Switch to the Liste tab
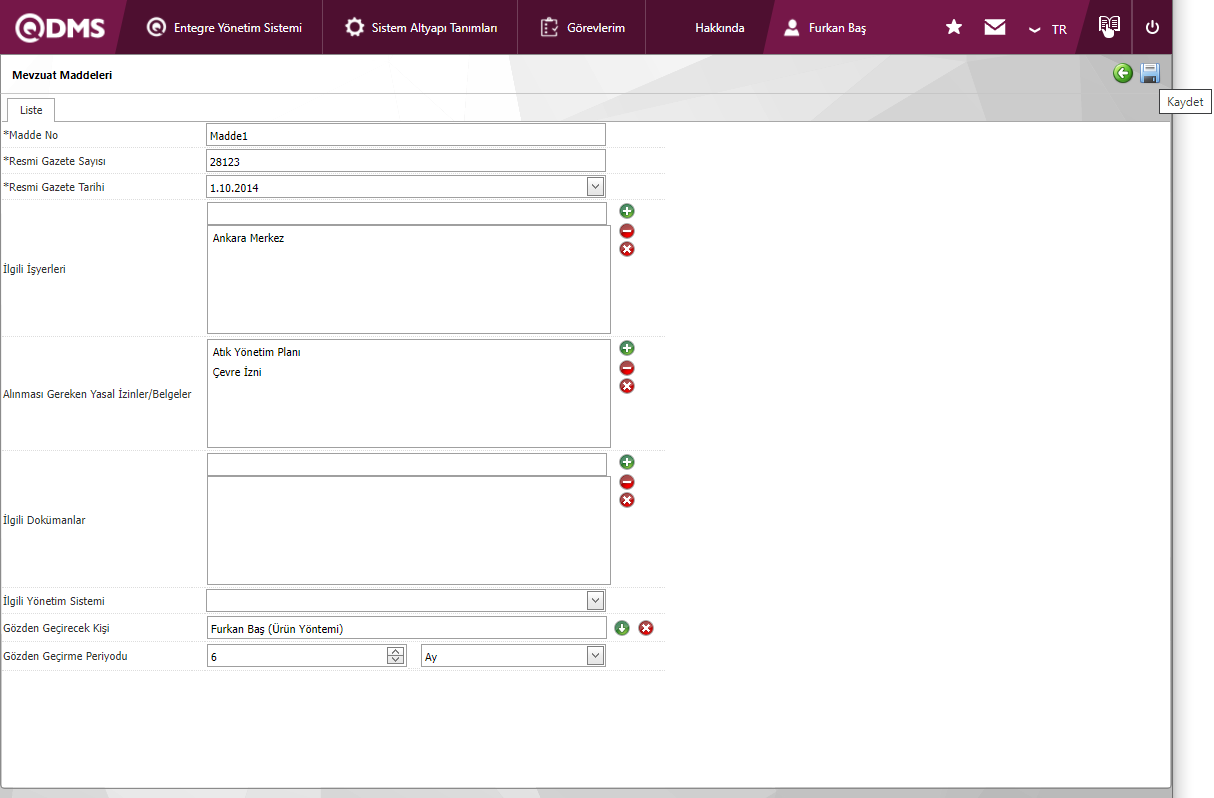 click(x=31, y=110)
